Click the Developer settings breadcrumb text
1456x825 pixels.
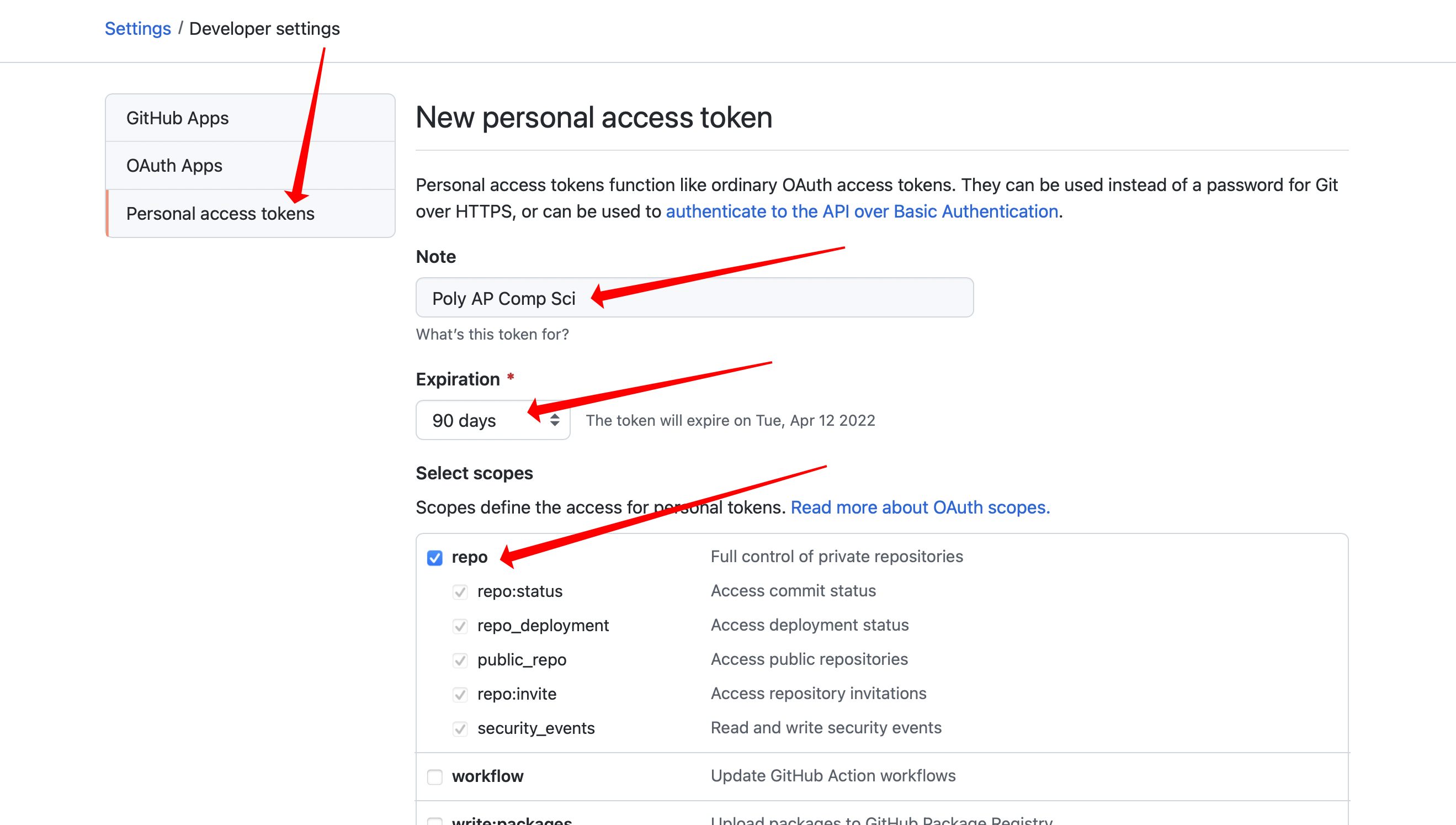(x=264, y=28)
